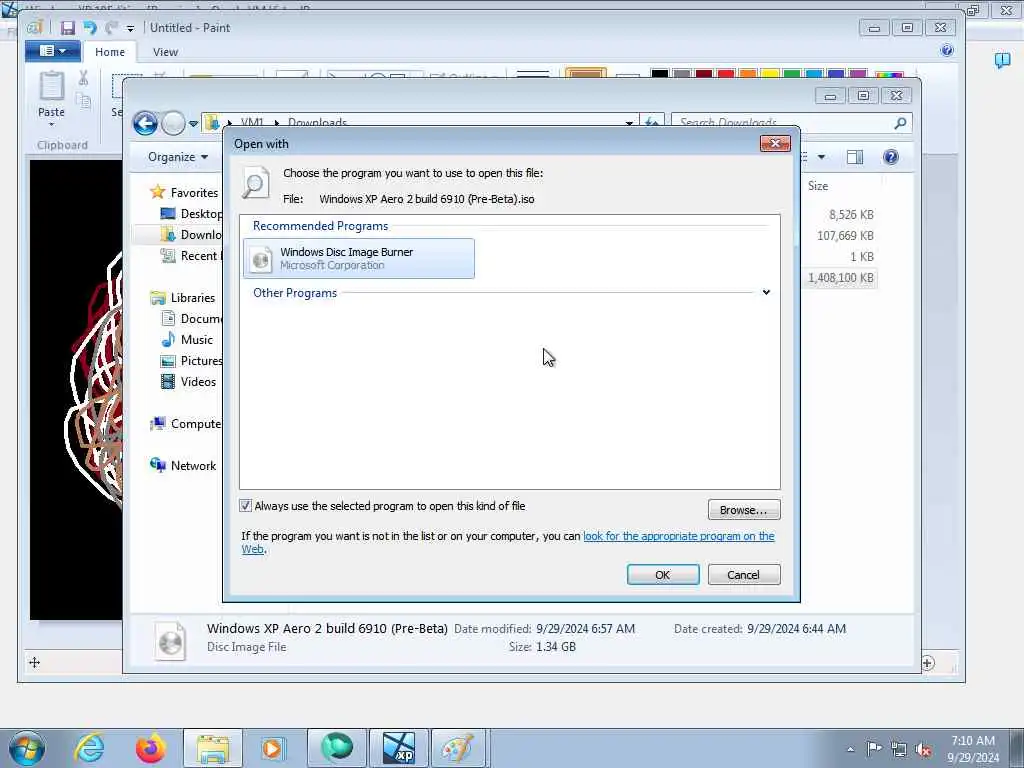This screenshot has width=1024, height=768.
Task: Toggle the Explorer preview pane icon
Action: [854, 157]
